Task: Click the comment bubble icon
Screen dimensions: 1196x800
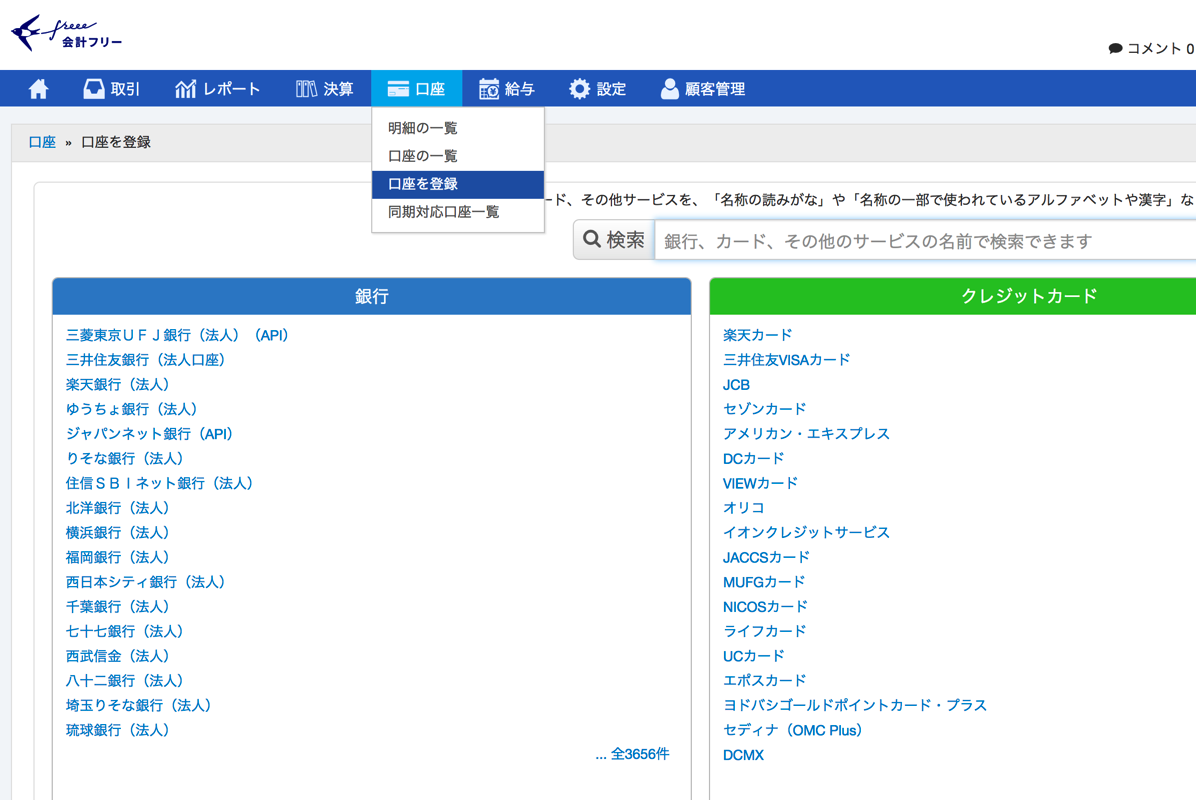Action: tap(1115, 49)
